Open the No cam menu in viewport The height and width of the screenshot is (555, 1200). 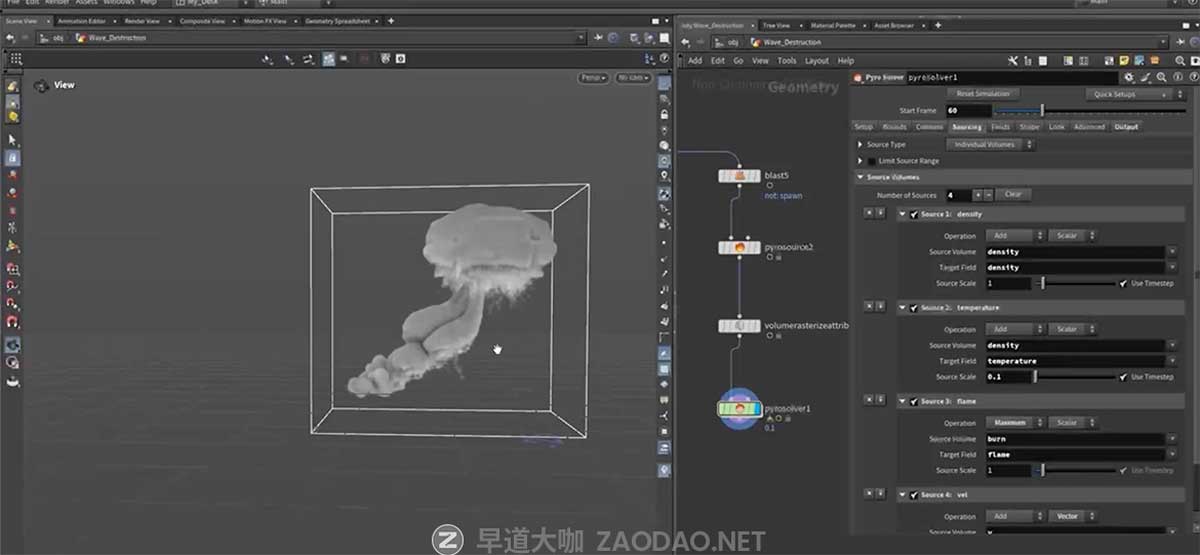tap(633, 78)
